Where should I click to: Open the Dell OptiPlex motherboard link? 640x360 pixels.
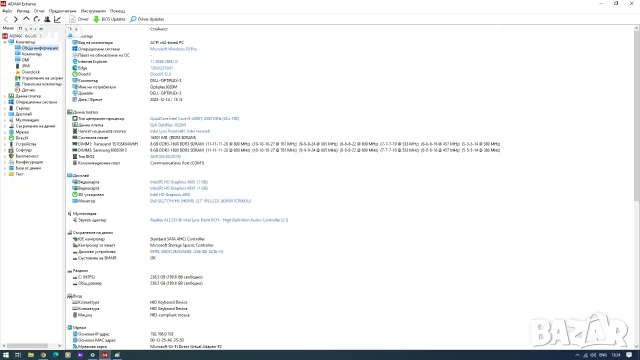(168, 125)
